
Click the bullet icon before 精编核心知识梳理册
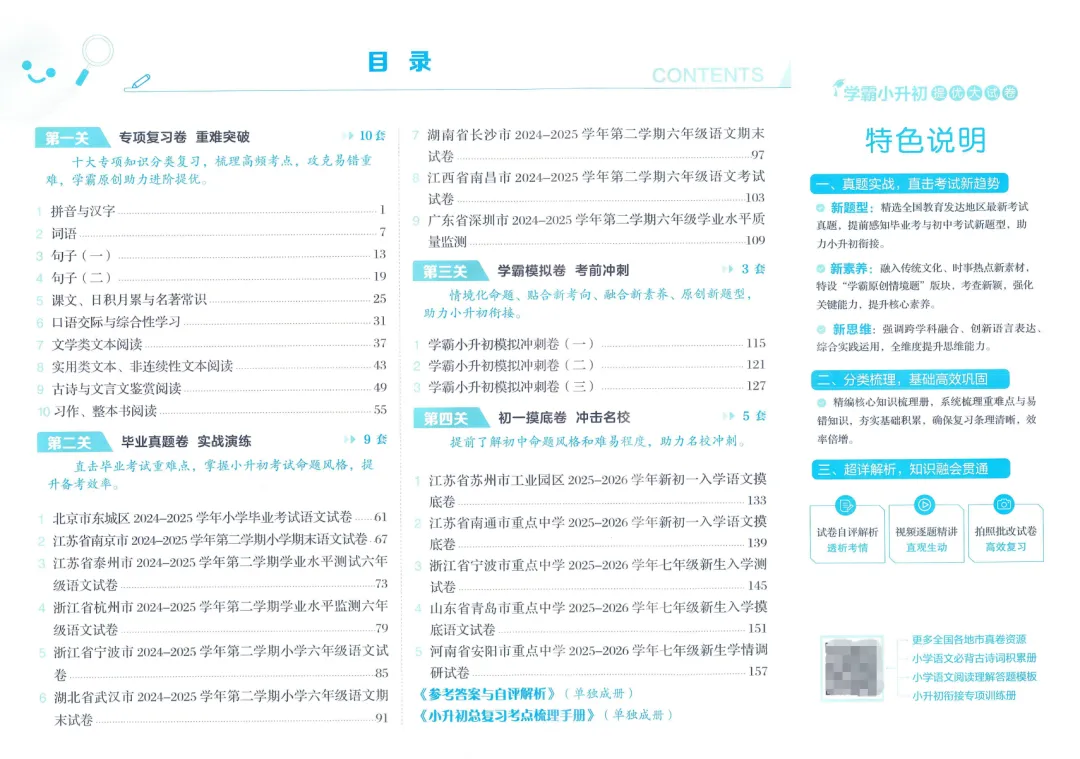pyautogui.click(x=821, y=402)
